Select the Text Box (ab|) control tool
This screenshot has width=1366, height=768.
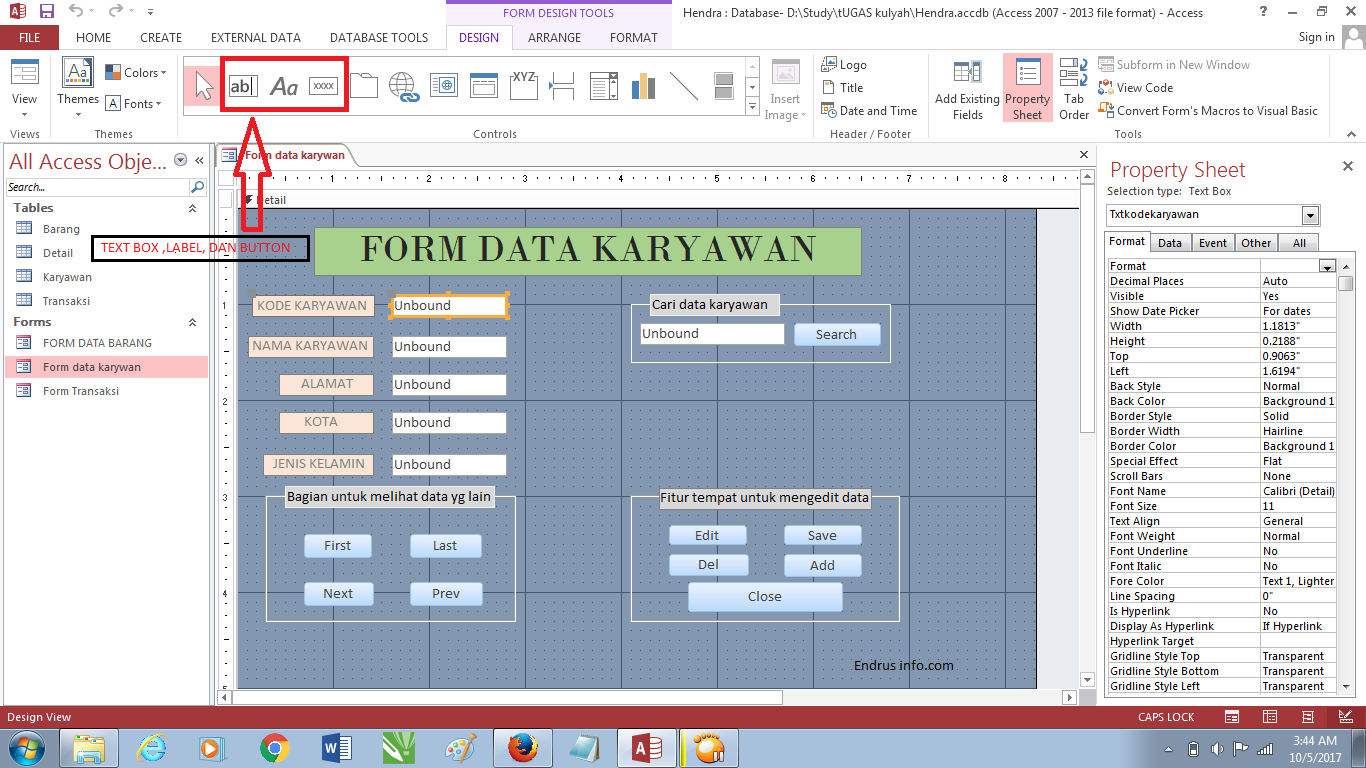tap(242, 86)
